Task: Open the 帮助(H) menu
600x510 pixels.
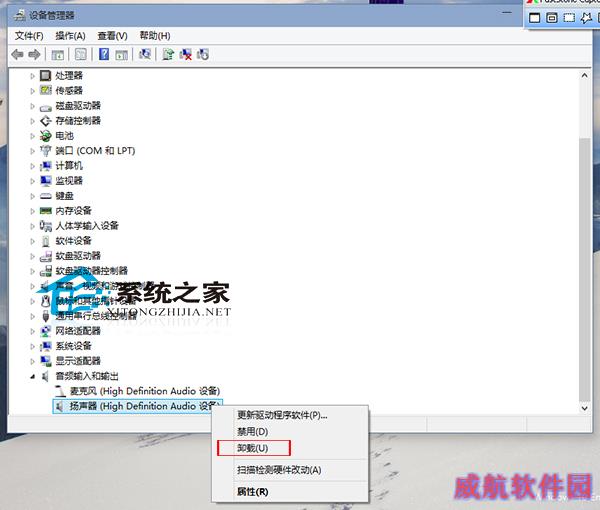Action: click(155, 36)
